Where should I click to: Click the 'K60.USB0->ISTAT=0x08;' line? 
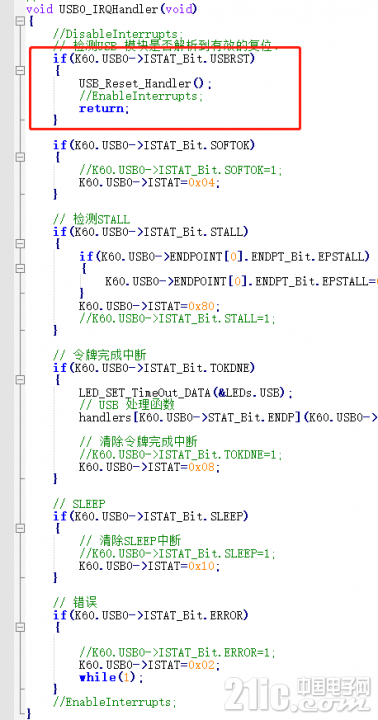click(x=149, y=467)
